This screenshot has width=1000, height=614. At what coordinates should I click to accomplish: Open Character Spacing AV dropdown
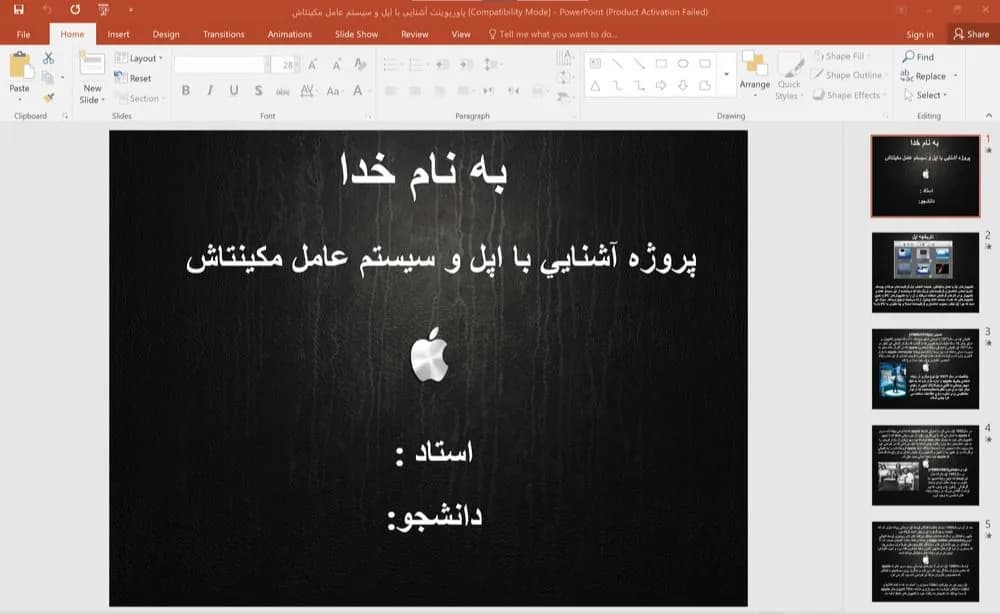308,91
